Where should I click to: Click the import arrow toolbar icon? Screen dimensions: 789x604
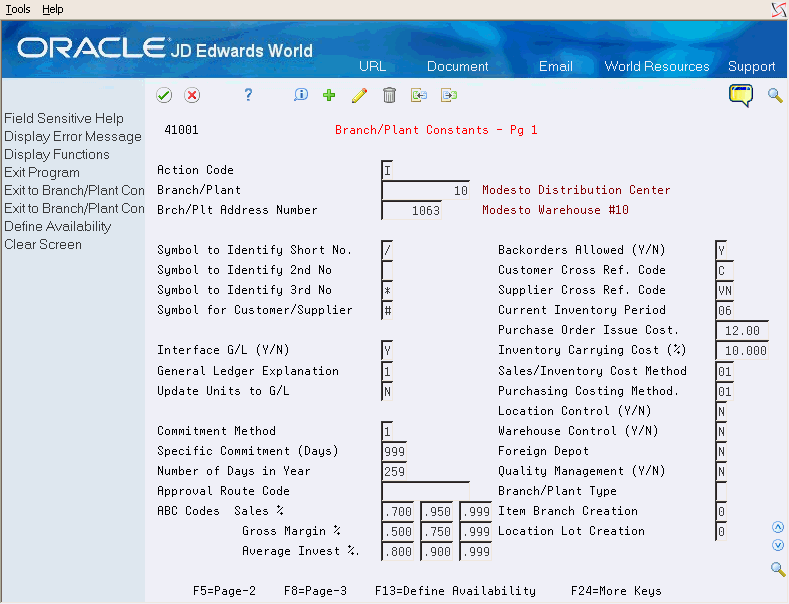419,95
